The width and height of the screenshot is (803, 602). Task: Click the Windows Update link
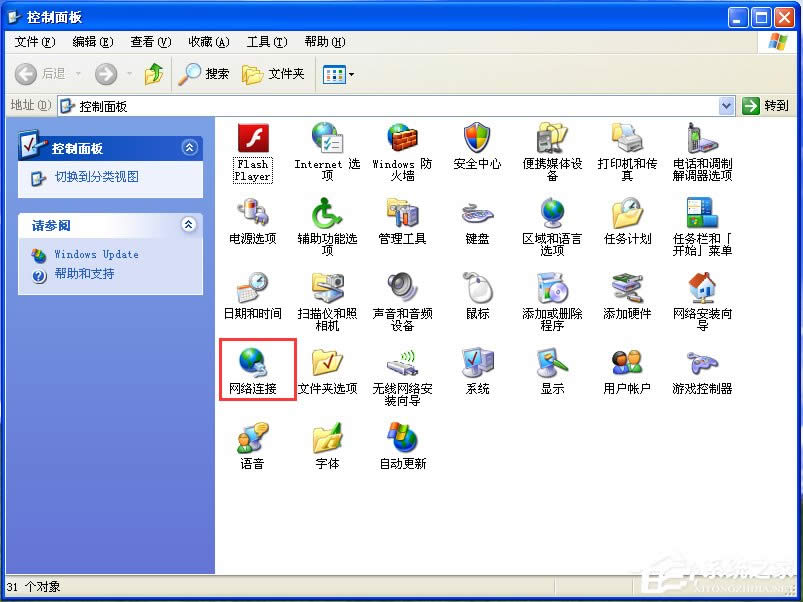(96, 254)
